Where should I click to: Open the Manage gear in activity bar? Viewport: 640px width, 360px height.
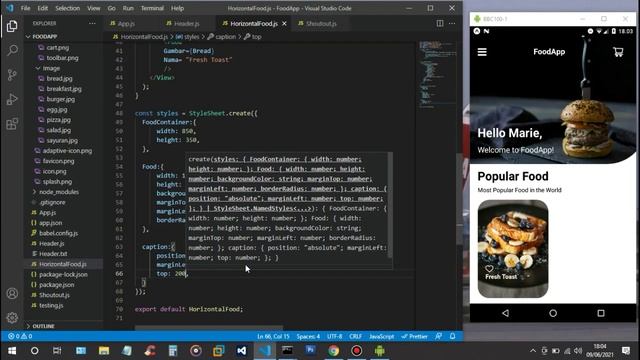tap(12, 317)
